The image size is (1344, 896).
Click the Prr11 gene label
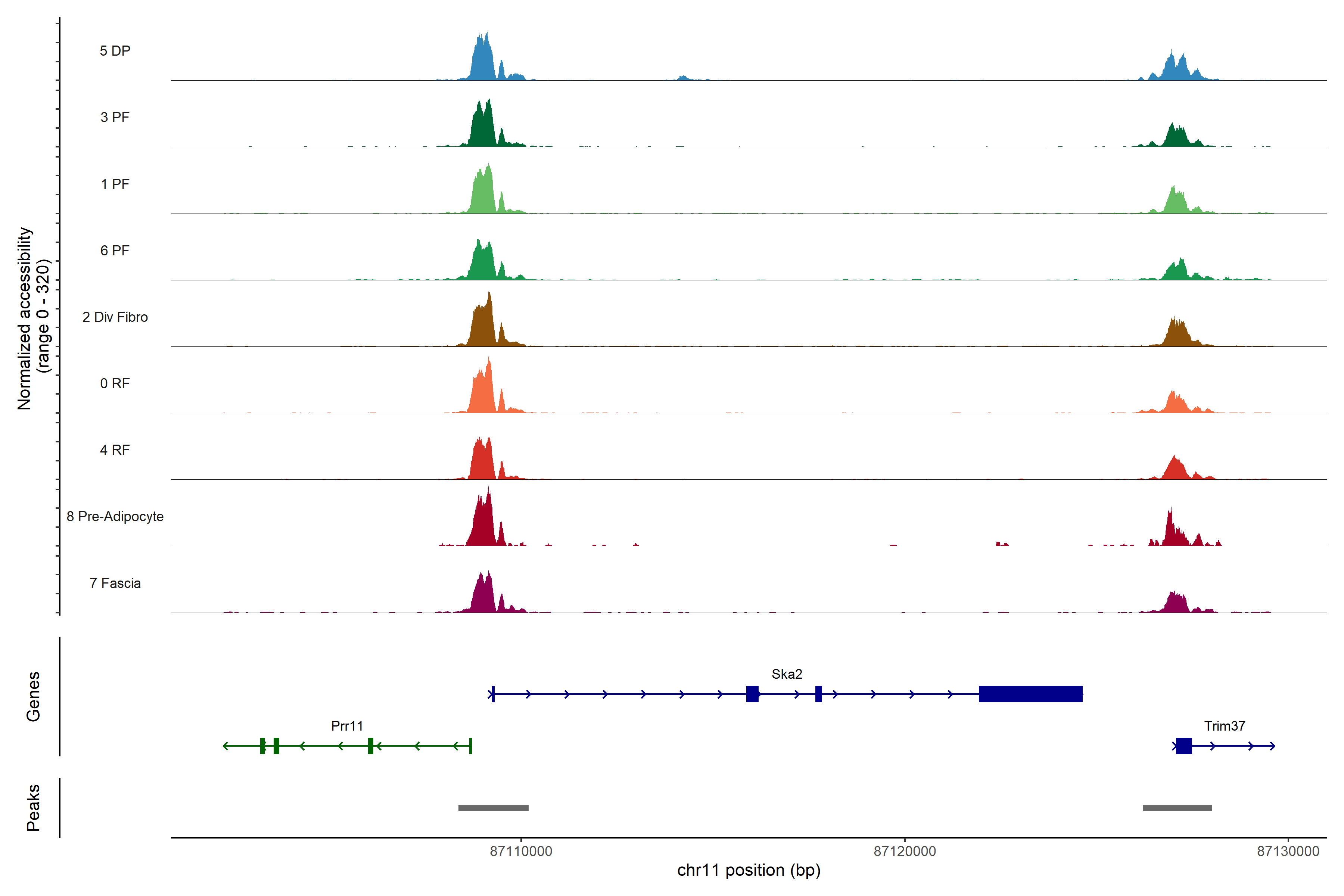(347, 726)
